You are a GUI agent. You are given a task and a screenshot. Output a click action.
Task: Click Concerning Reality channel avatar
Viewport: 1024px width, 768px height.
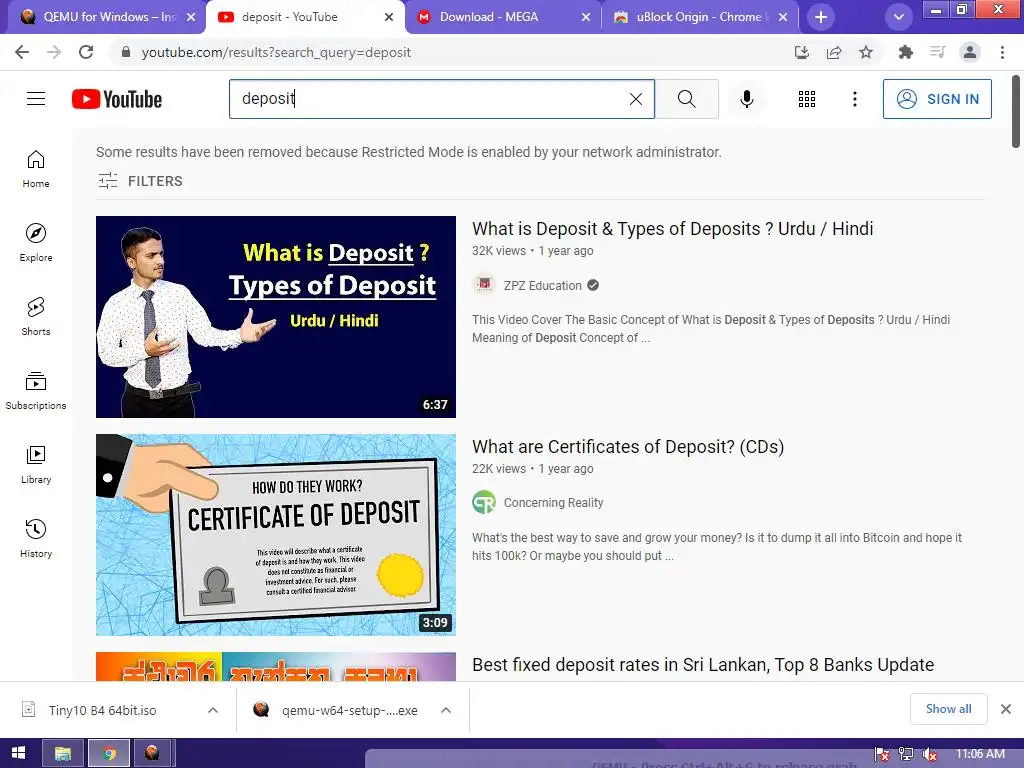tap(484, 503)
